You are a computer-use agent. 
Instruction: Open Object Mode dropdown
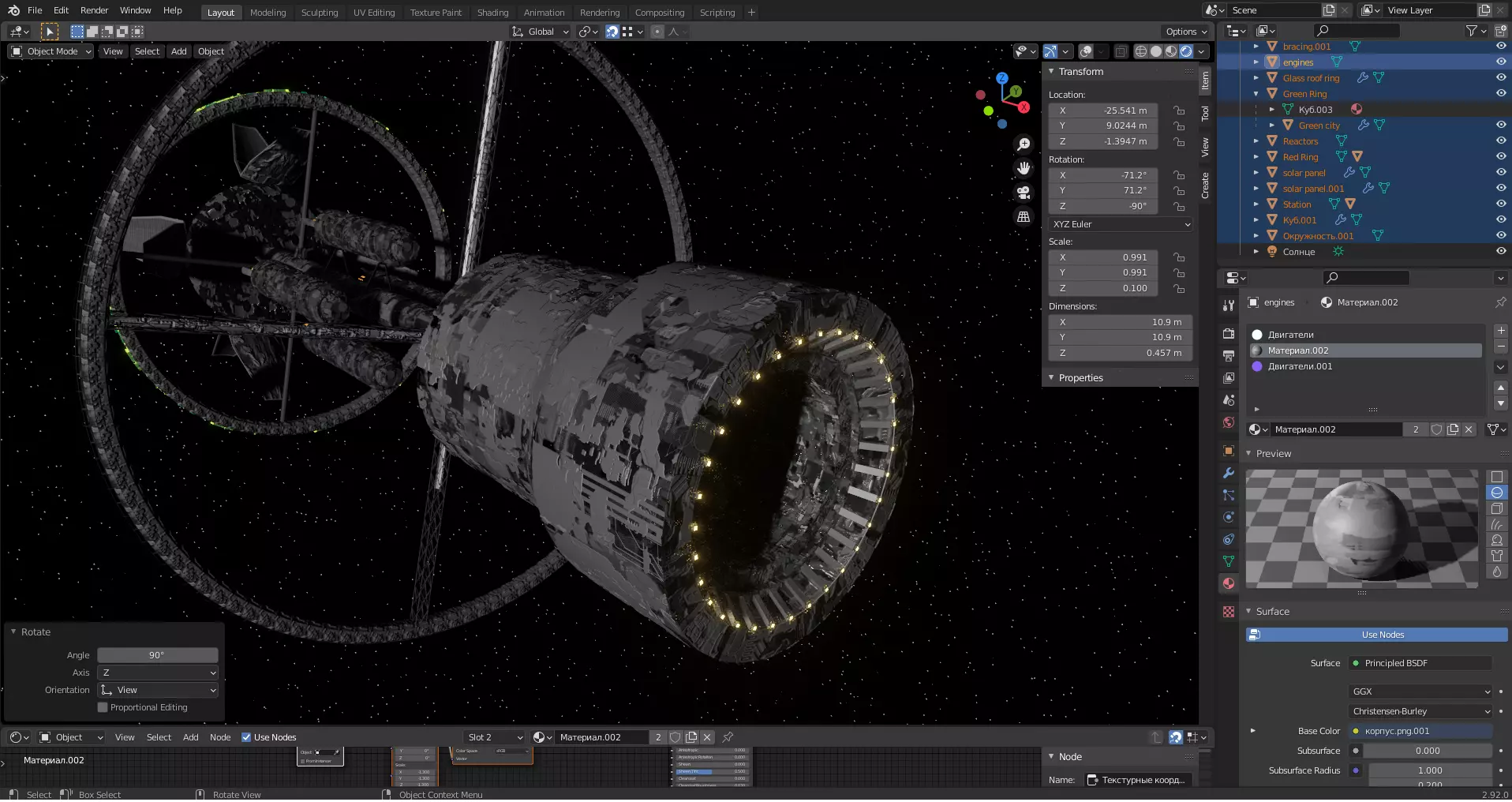click(51, 51)
